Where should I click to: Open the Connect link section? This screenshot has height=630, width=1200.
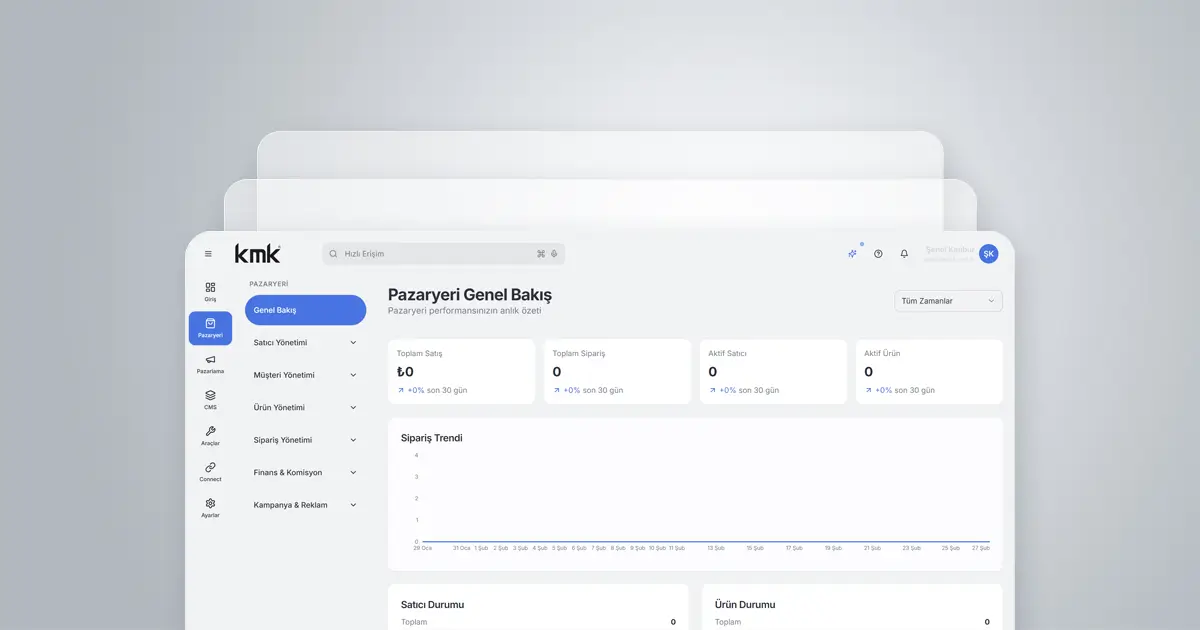(x=210, y=472)
